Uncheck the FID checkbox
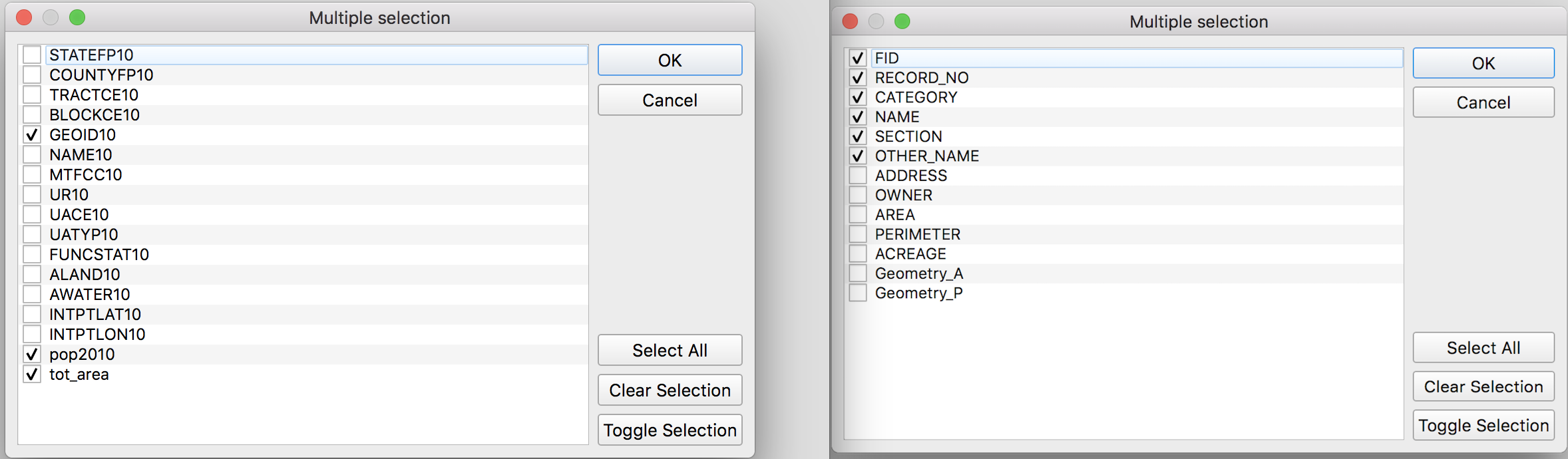 click(858, 59)
